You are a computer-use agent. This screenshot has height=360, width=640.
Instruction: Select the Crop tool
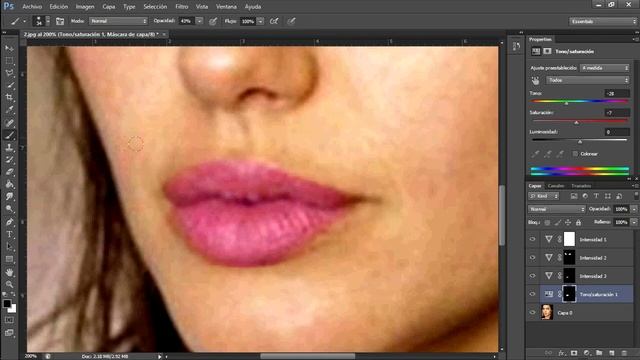click(9, 98)
